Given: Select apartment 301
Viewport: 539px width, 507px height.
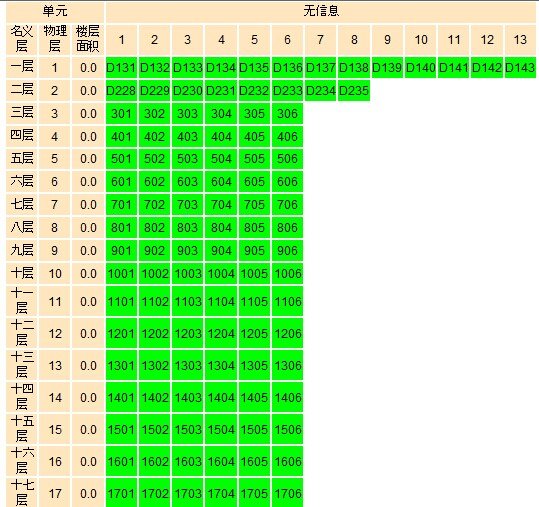Looking at the screenshot, I should pyautogui.click(x=121, y=113).
